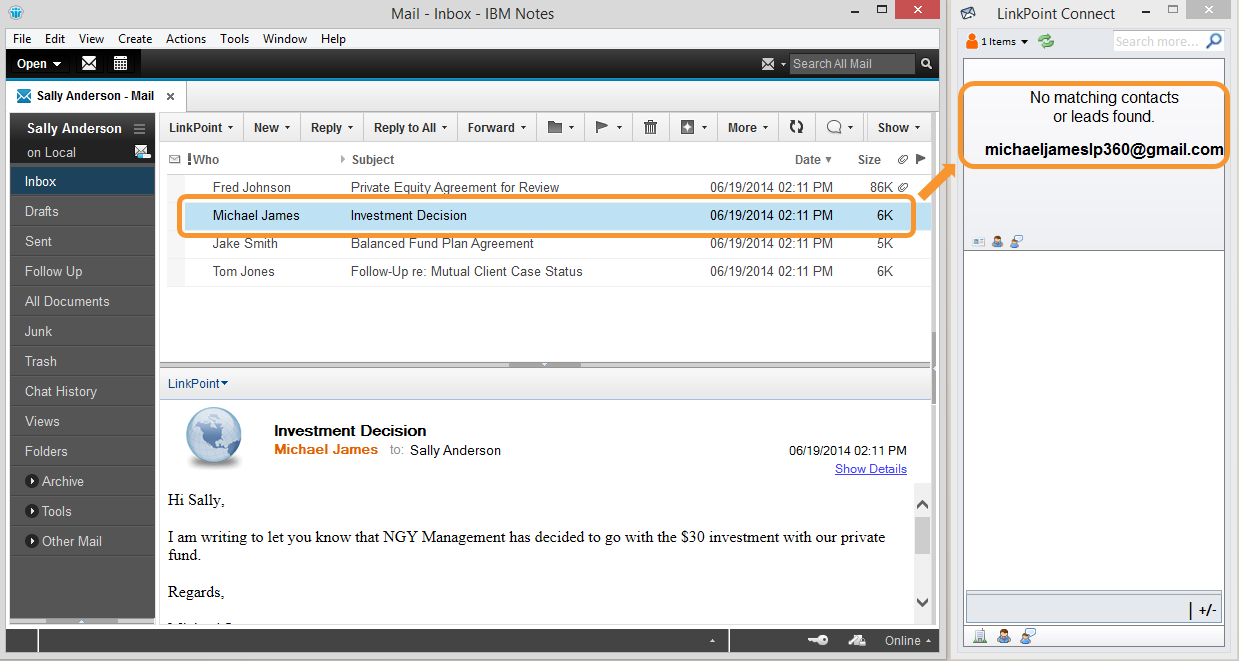Click the Show Details link
Image resolution: width=1239 pixels, height=661 pixels.
click(x=871, y=468)
